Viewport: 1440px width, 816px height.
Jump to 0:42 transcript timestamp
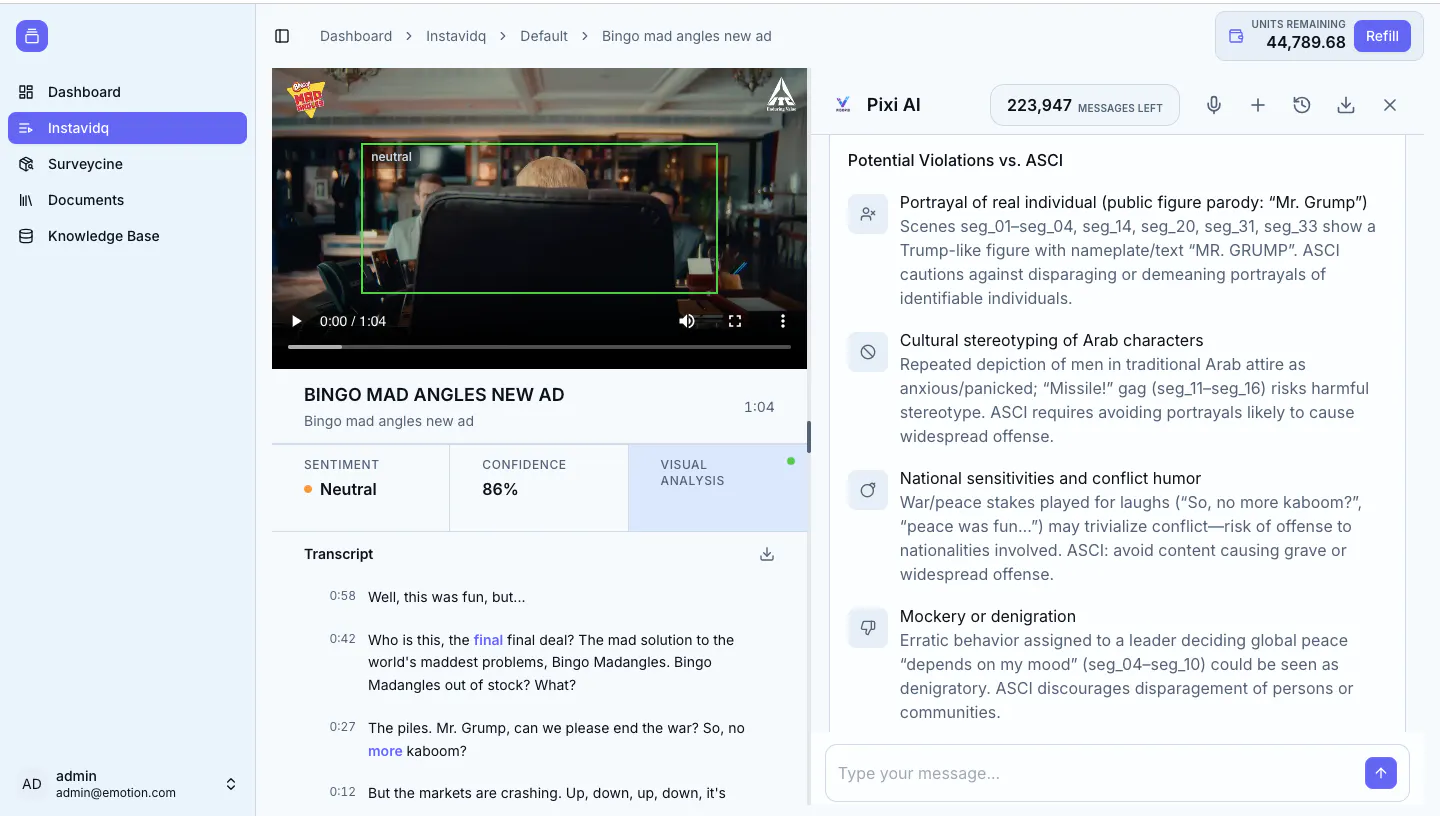point(343,639)
